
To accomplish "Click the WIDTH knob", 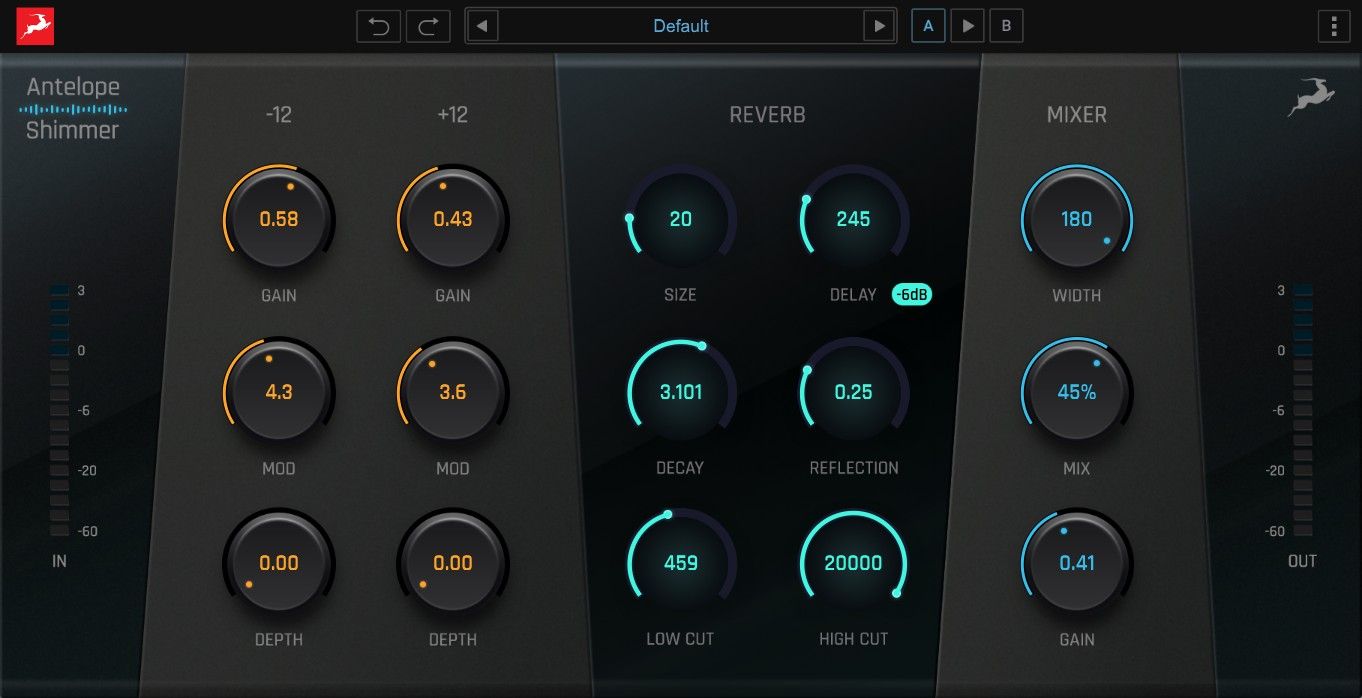I will pos(1077,218).
